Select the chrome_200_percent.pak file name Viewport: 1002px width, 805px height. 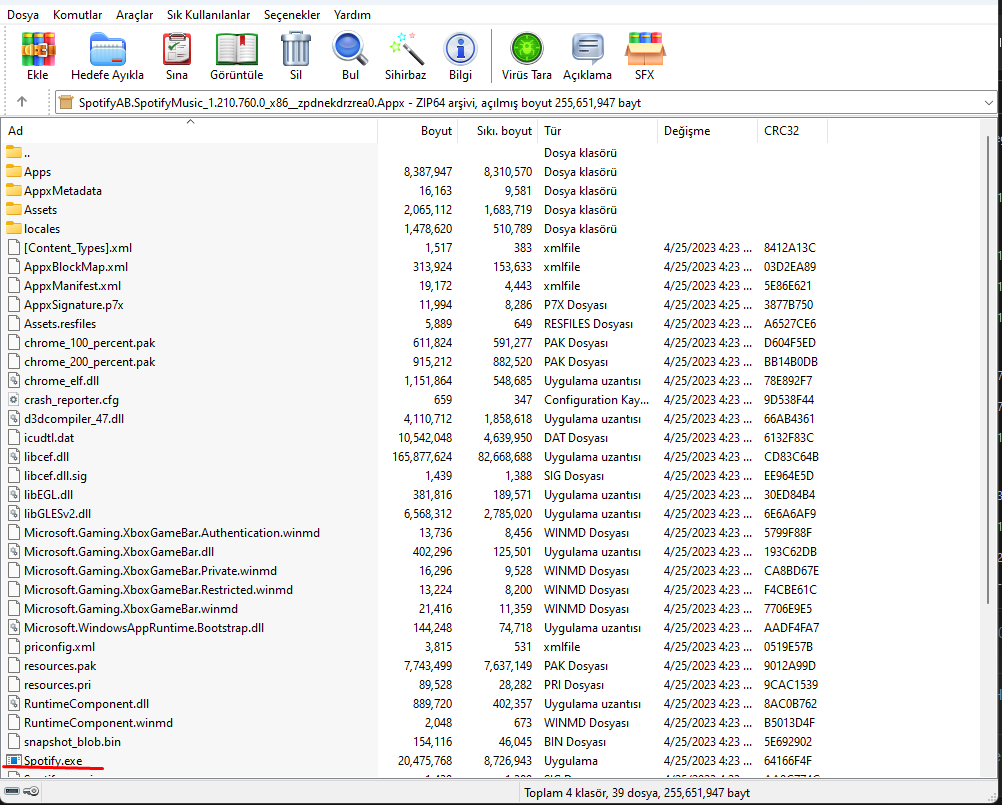click(x=89, y=362)
